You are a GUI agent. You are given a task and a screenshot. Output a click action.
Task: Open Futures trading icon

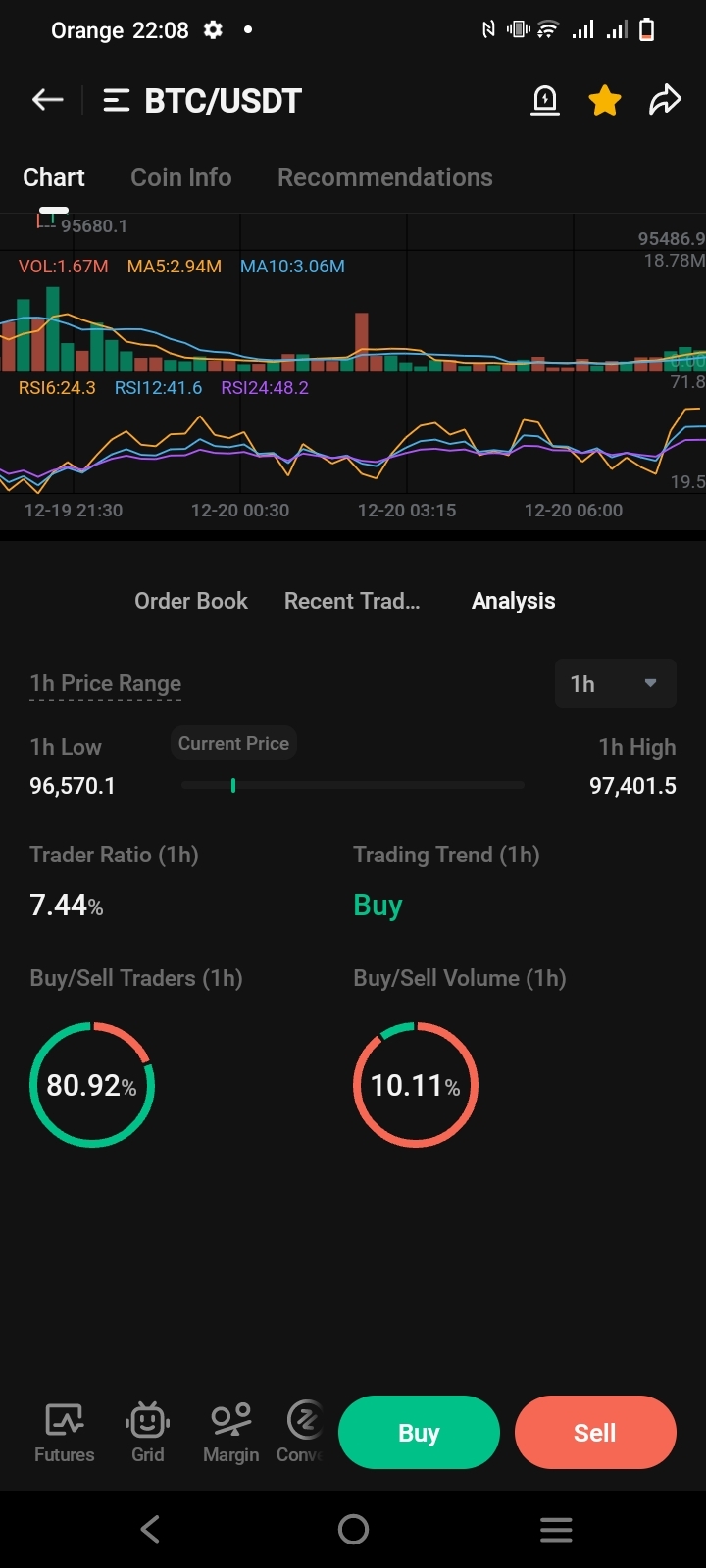coord(65,1433)
